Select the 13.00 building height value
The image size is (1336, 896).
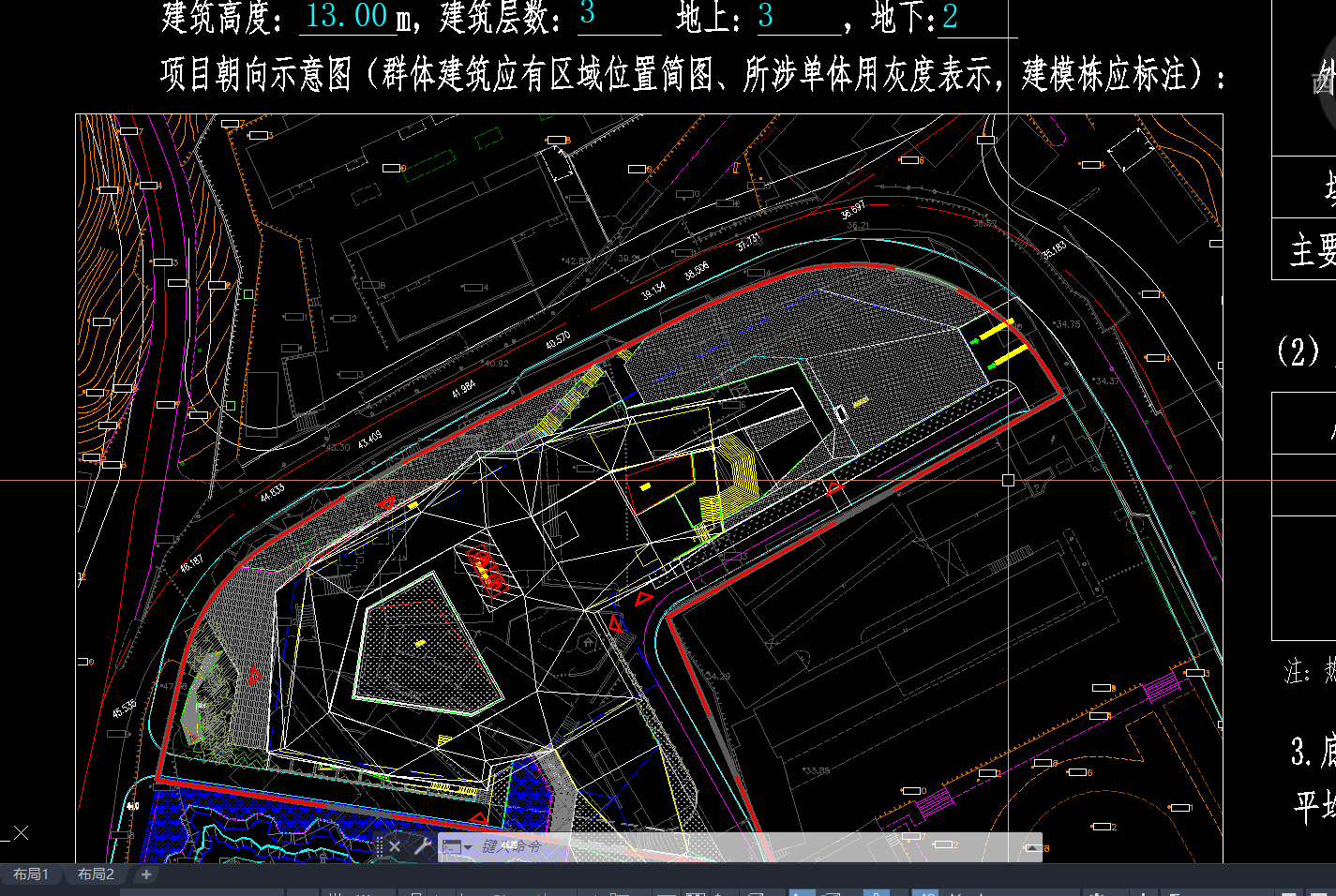tap(346, 16)
